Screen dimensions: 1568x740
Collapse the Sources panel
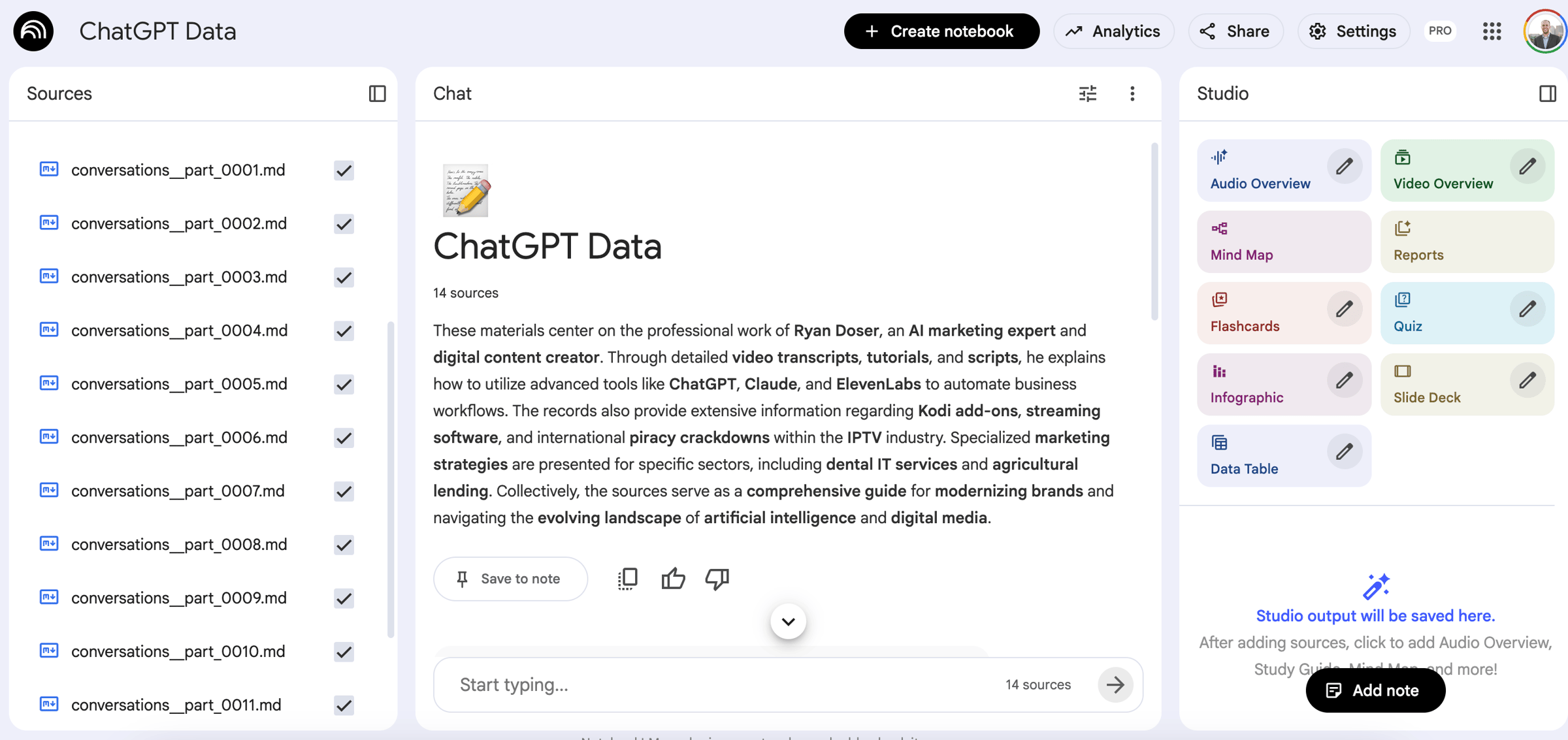tap(377, 93)
